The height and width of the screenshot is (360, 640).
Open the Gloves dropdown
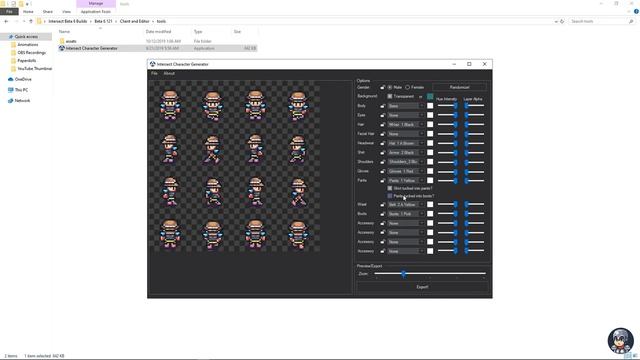(x=406, y=171)
